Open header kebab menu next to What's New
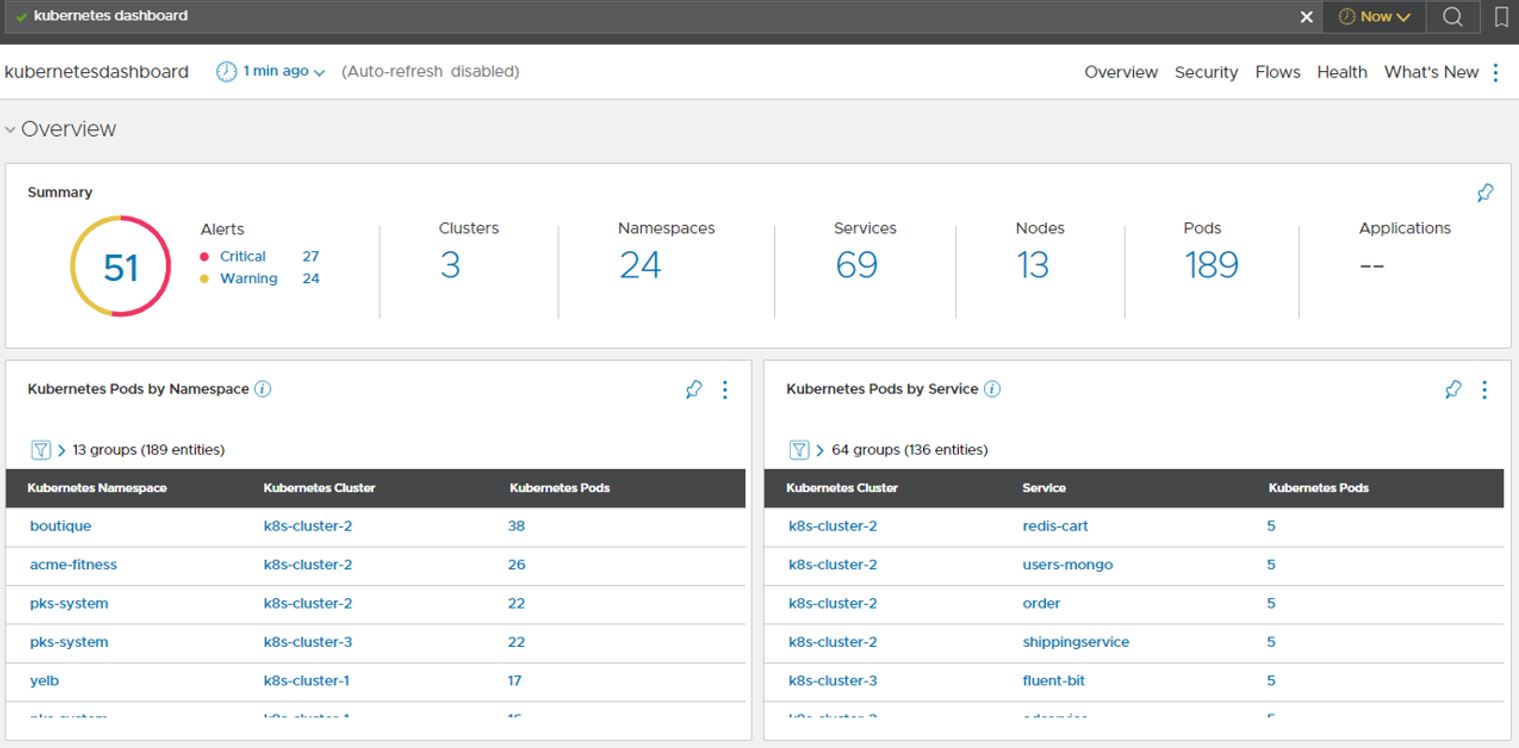The height and width of the screenshot is (748, 1519). (x=1495, y=72)
